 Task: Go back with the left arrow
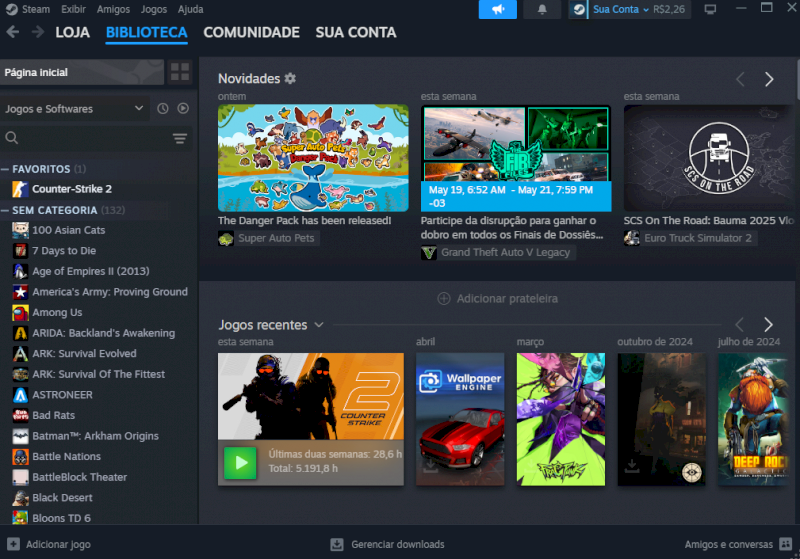click(x=13, y=32)
